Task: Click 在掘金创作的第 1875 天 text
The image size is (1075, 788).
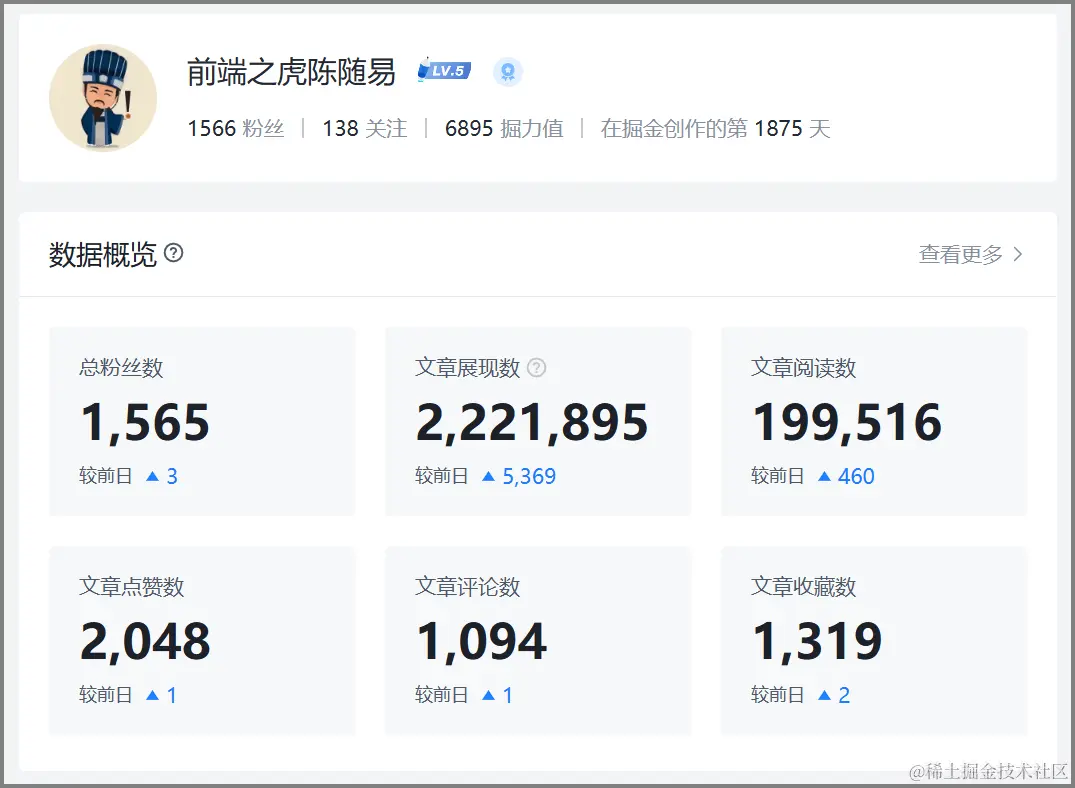Action: pos(716,128)
